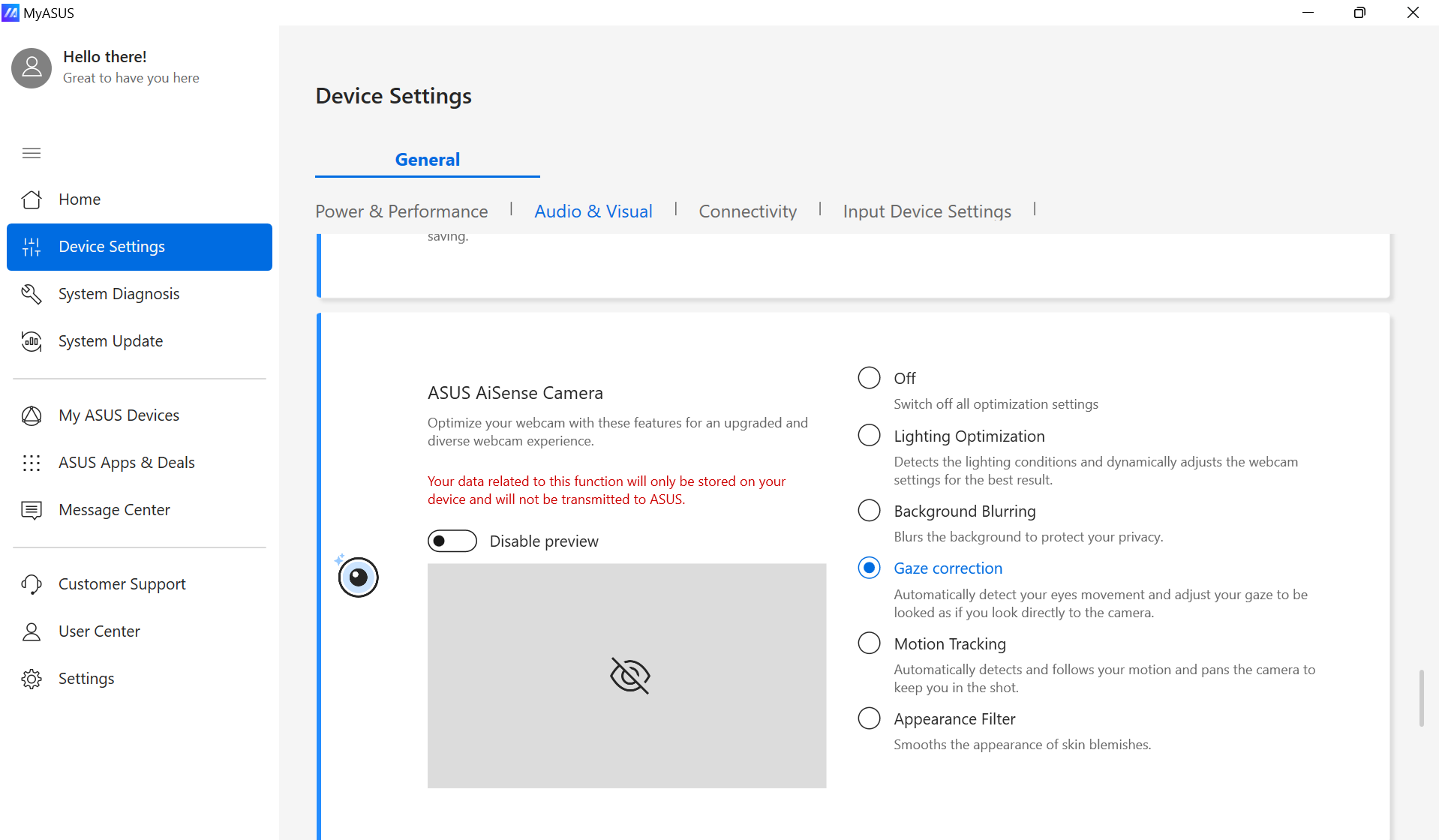This screenshot has height=840, width=1439.
Task: Toggle the Disable preview switch
Action: point(452,541)
